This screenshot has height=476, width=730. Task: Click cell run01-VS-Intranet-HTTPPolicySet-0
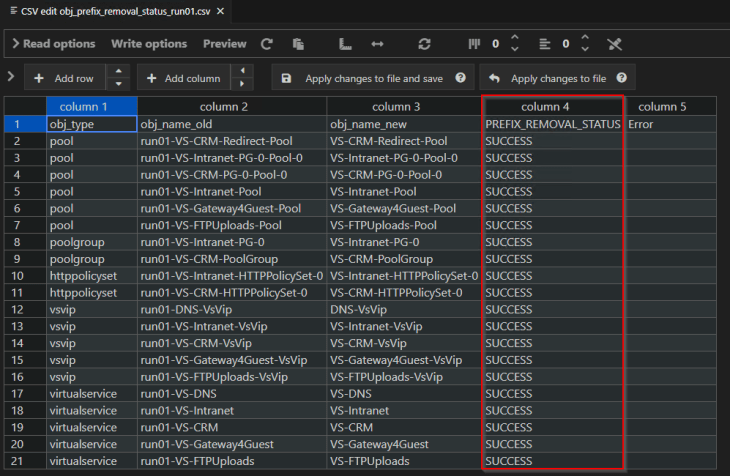click(x=232, y=275)
